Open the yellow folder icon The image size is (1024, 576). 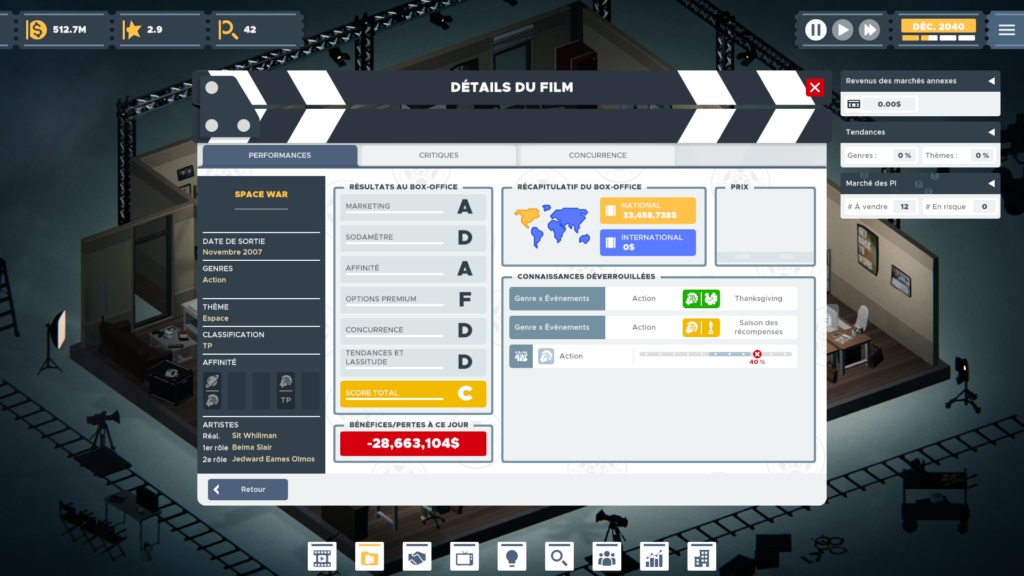(369, 557)
